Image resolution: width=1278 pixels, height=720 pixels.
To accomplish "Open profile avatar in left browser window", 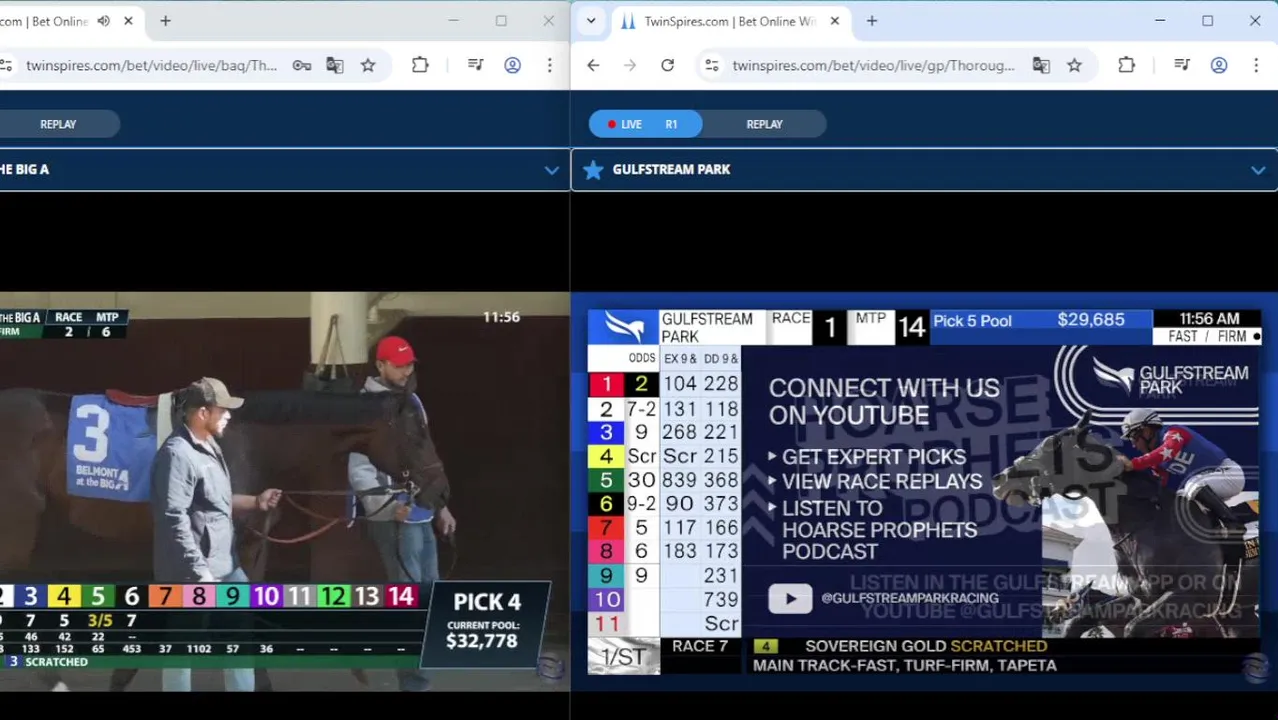I will click(512, 65).
